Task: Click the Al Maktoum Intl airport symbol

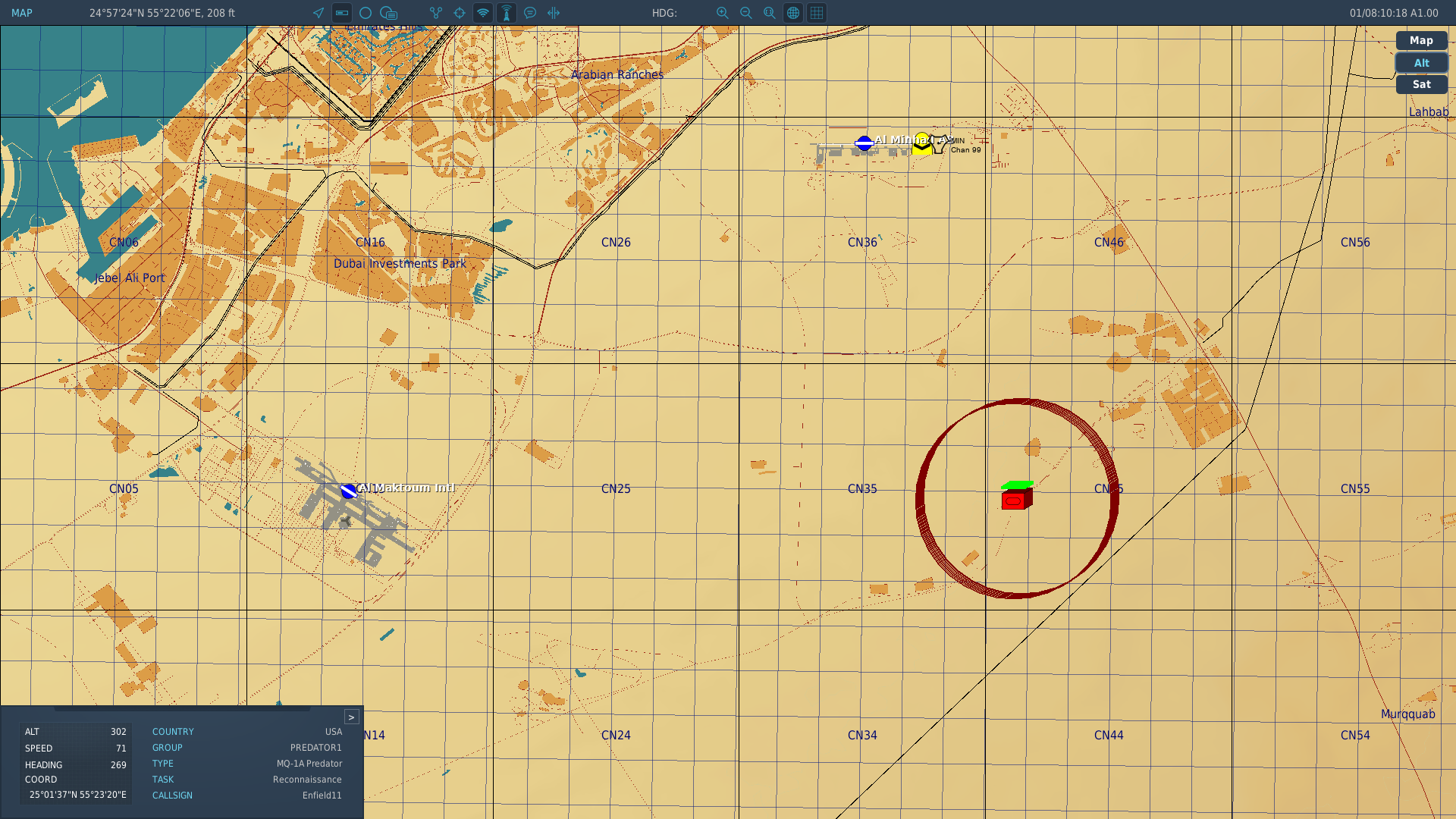Action: (x=349, y=491)
